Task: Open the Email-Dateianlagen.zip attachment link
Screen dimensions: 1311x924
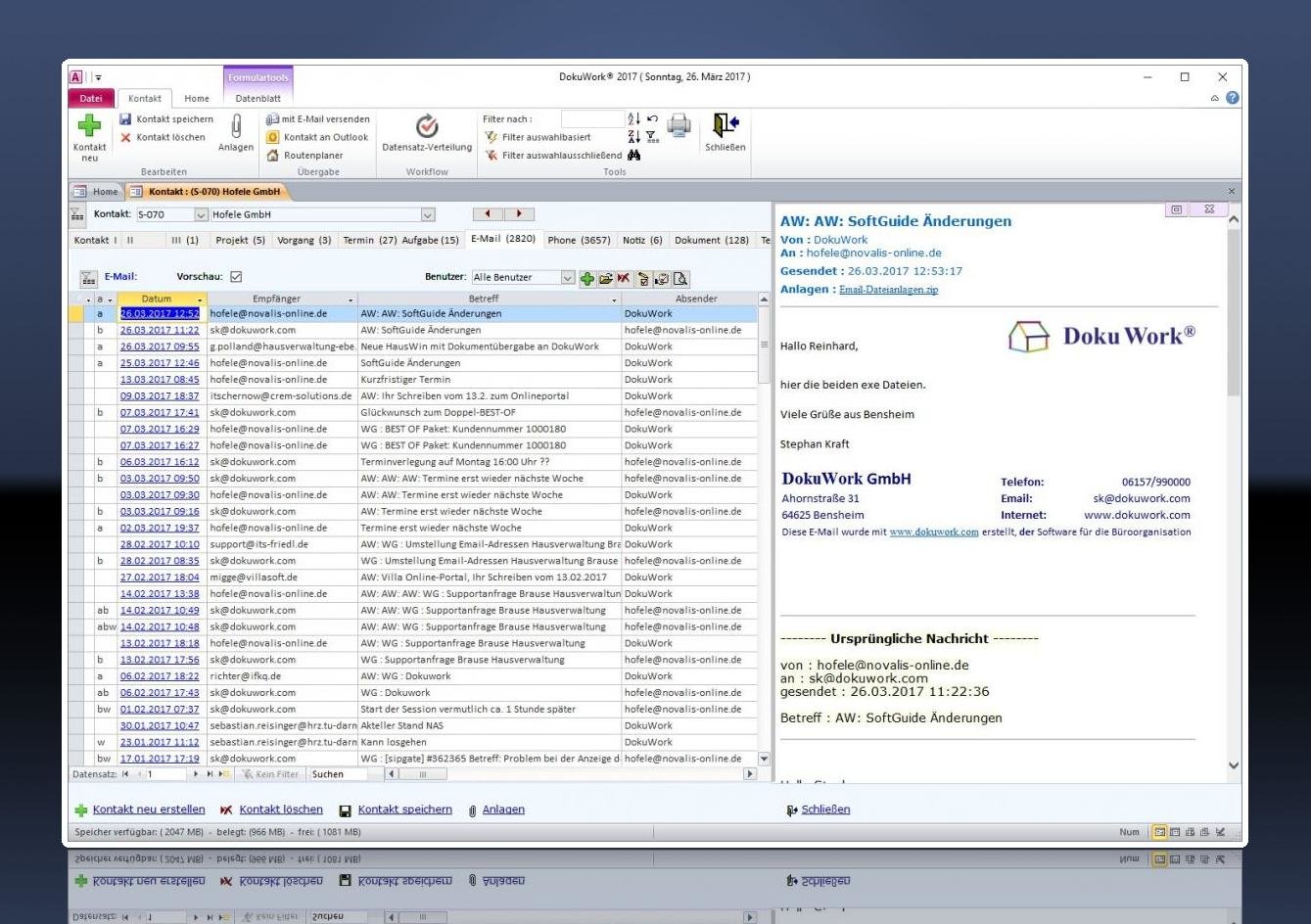Action: click(x=888, y=290)
